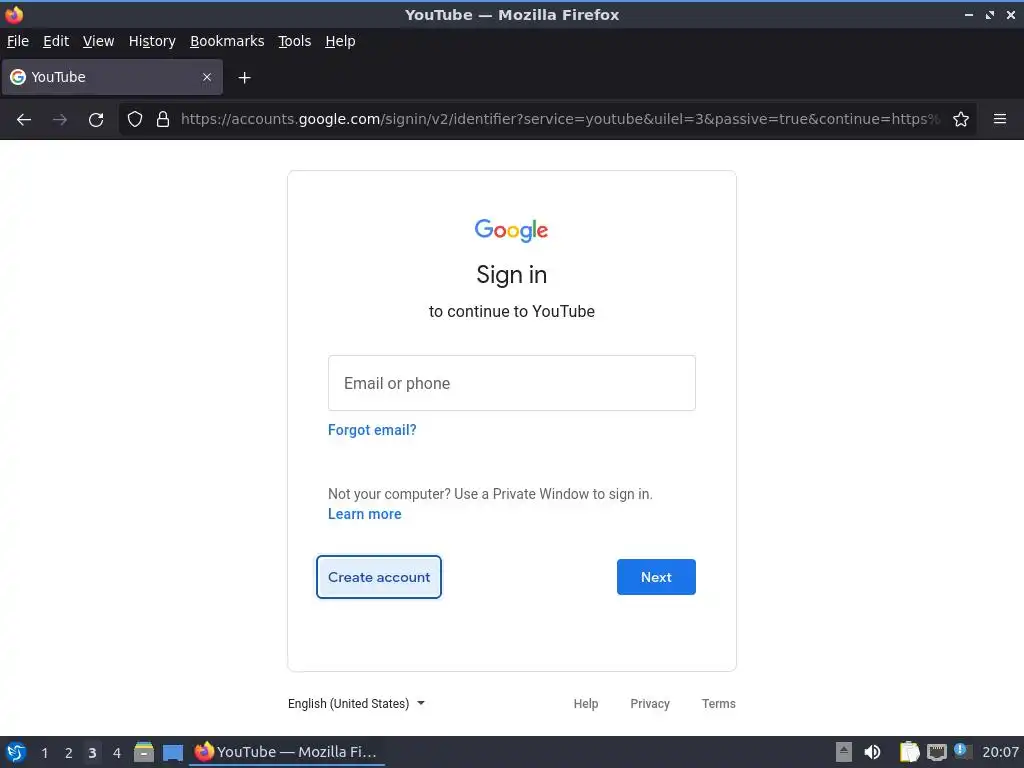Click the Google logo on the sign-in card

pos(511,230)
